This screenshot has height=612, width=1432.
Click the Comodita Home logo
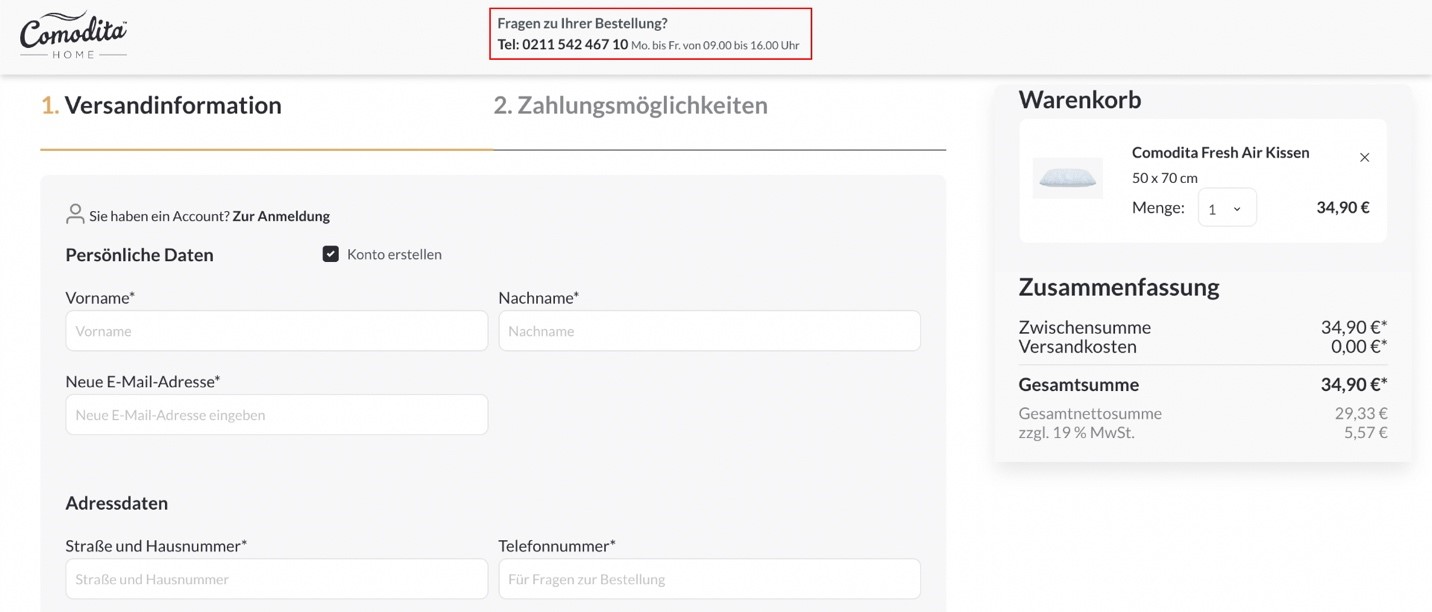73,36
